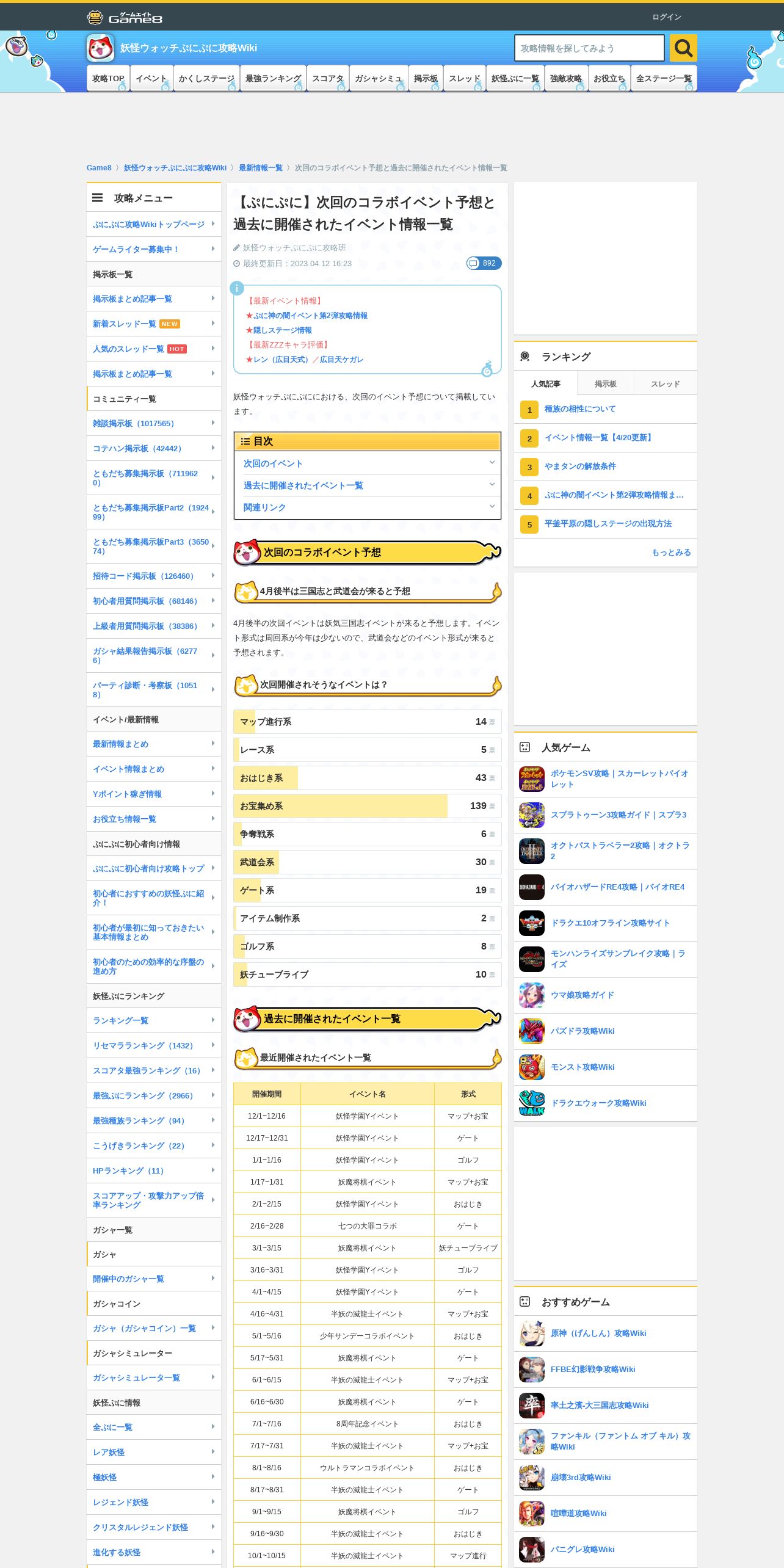
Task: Open スプラトゥーン3攻略ガイド game icon
Action: tap(532, 815)
